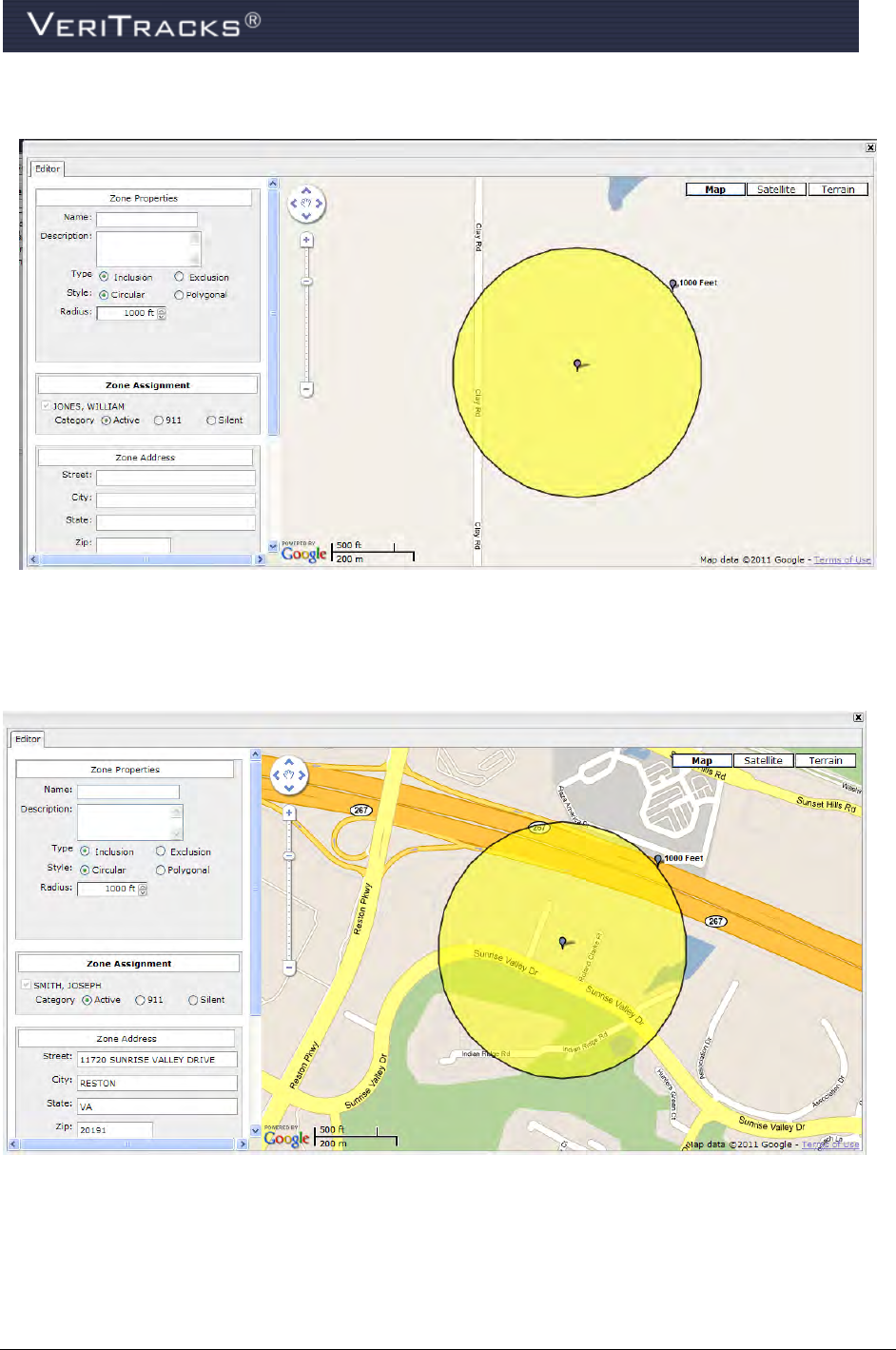
Task: Switch Reston map to Satellite view
Action: 763,760
